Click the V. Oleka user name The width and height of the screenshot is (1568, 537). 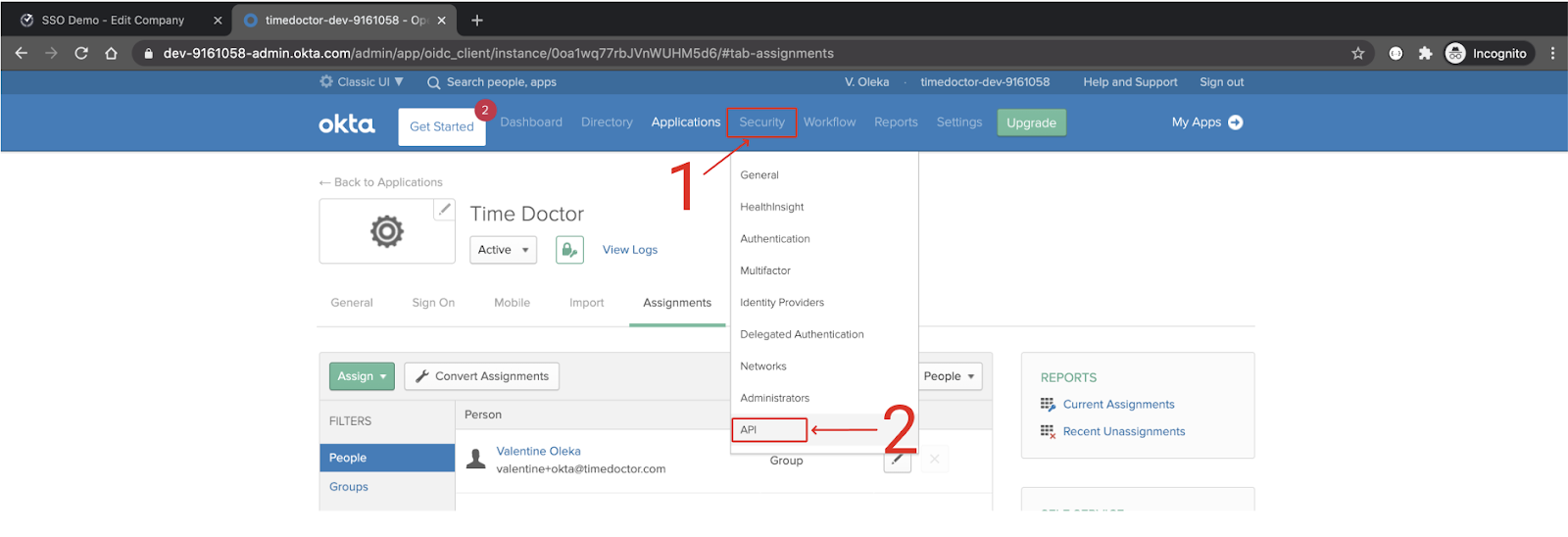pyautogui.click(x=866, y=82)
